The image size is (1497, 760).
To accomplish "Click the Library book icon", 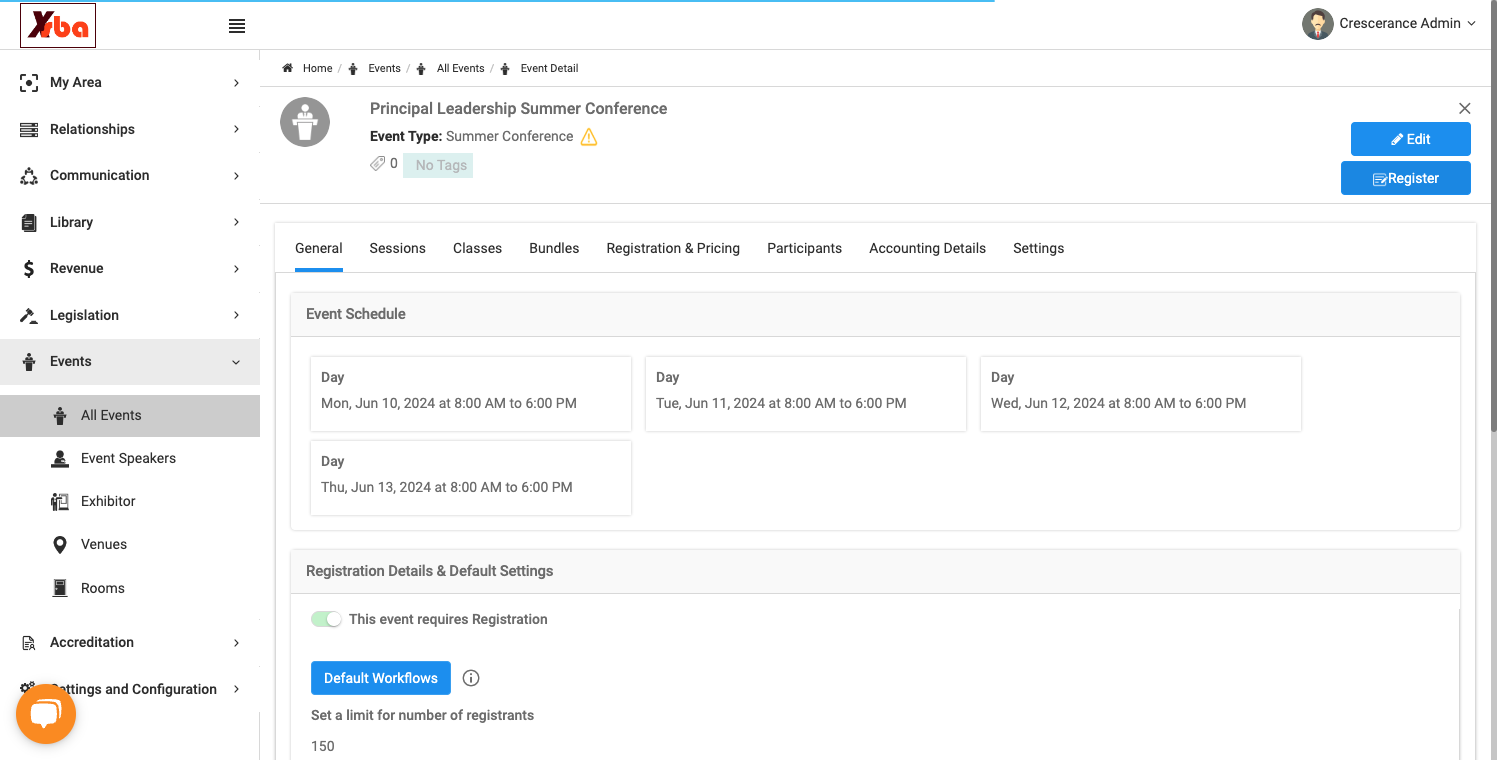I will pyautogui.click(x=29, y=222).
